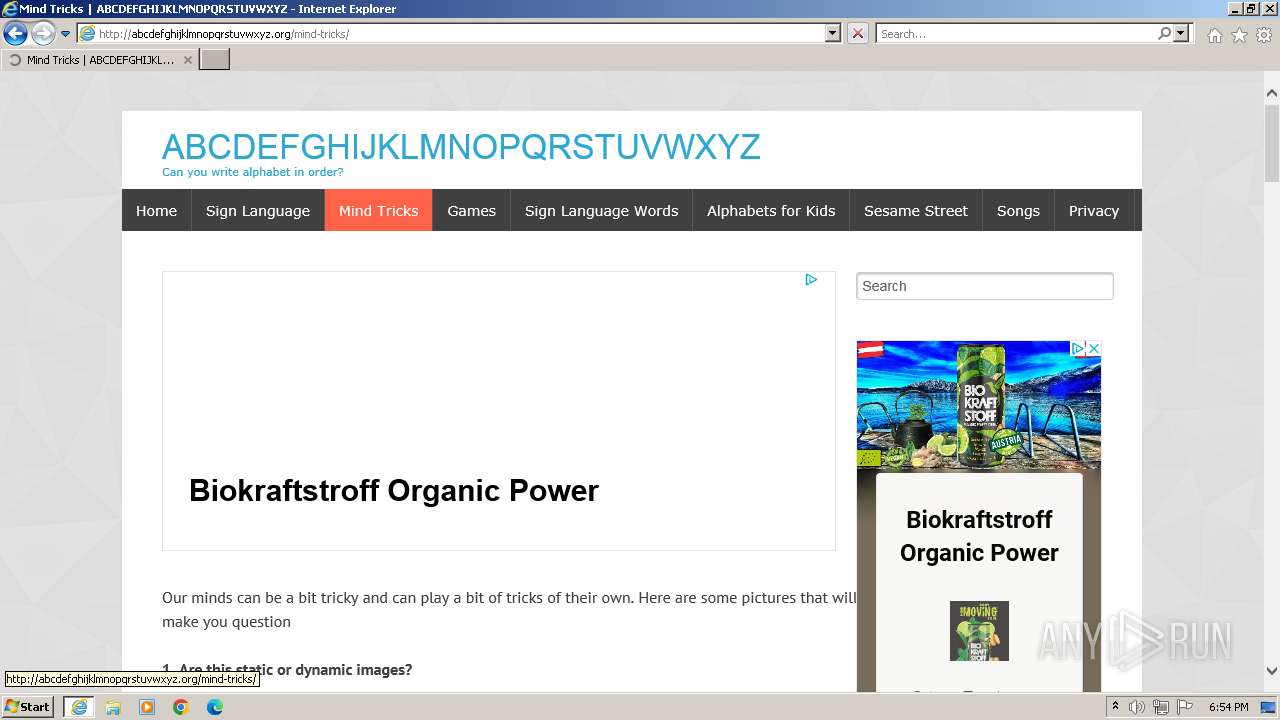Close the sidebar Biokraftstoff ad
1280x720 pixels.
1093,348
